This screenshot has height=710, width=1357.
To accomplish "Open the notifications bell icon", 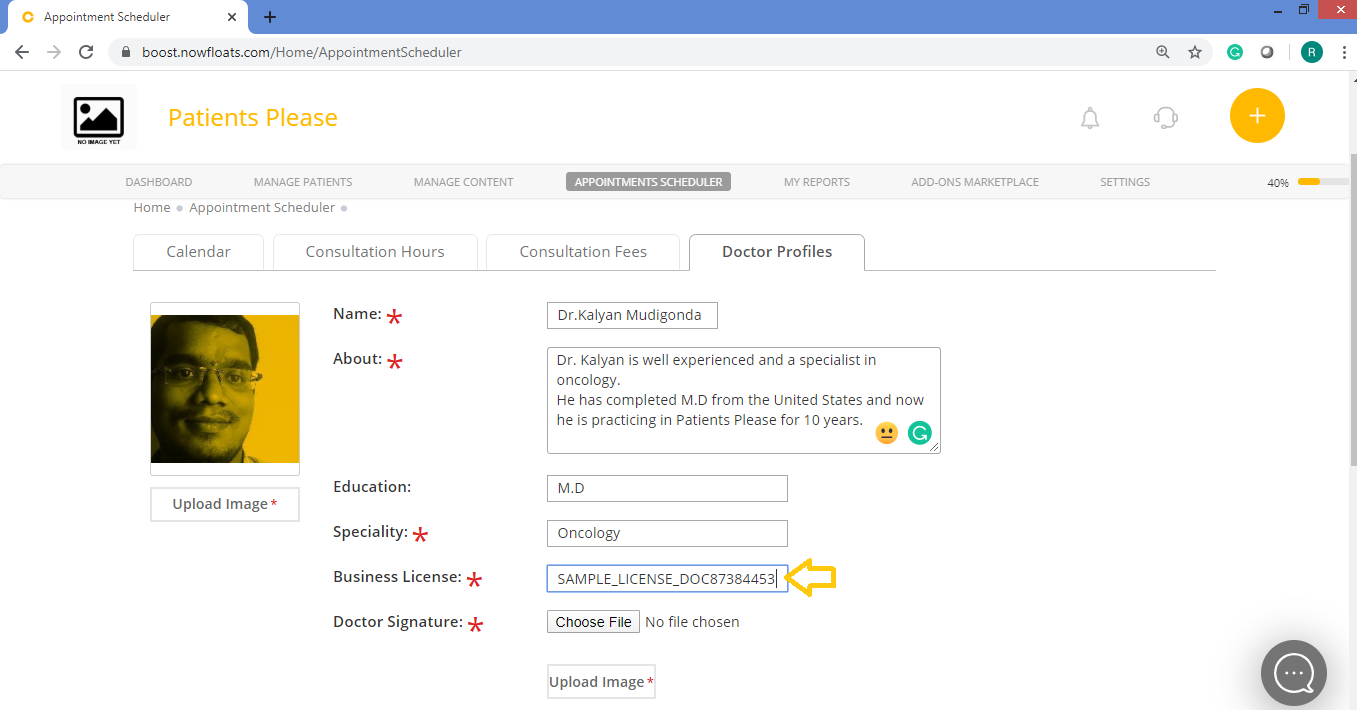I will point(1089,117).
